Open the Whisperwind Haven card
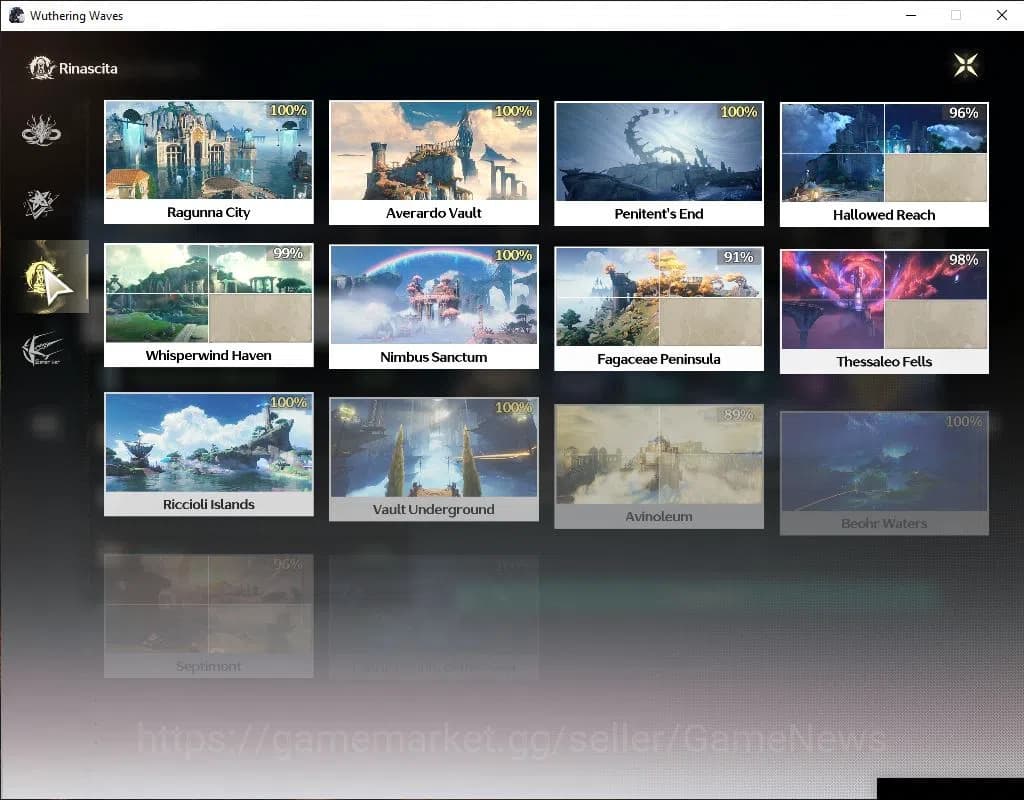Image resolution: width=1024 pixels, height=800 pixels. (x=208, y=305)
